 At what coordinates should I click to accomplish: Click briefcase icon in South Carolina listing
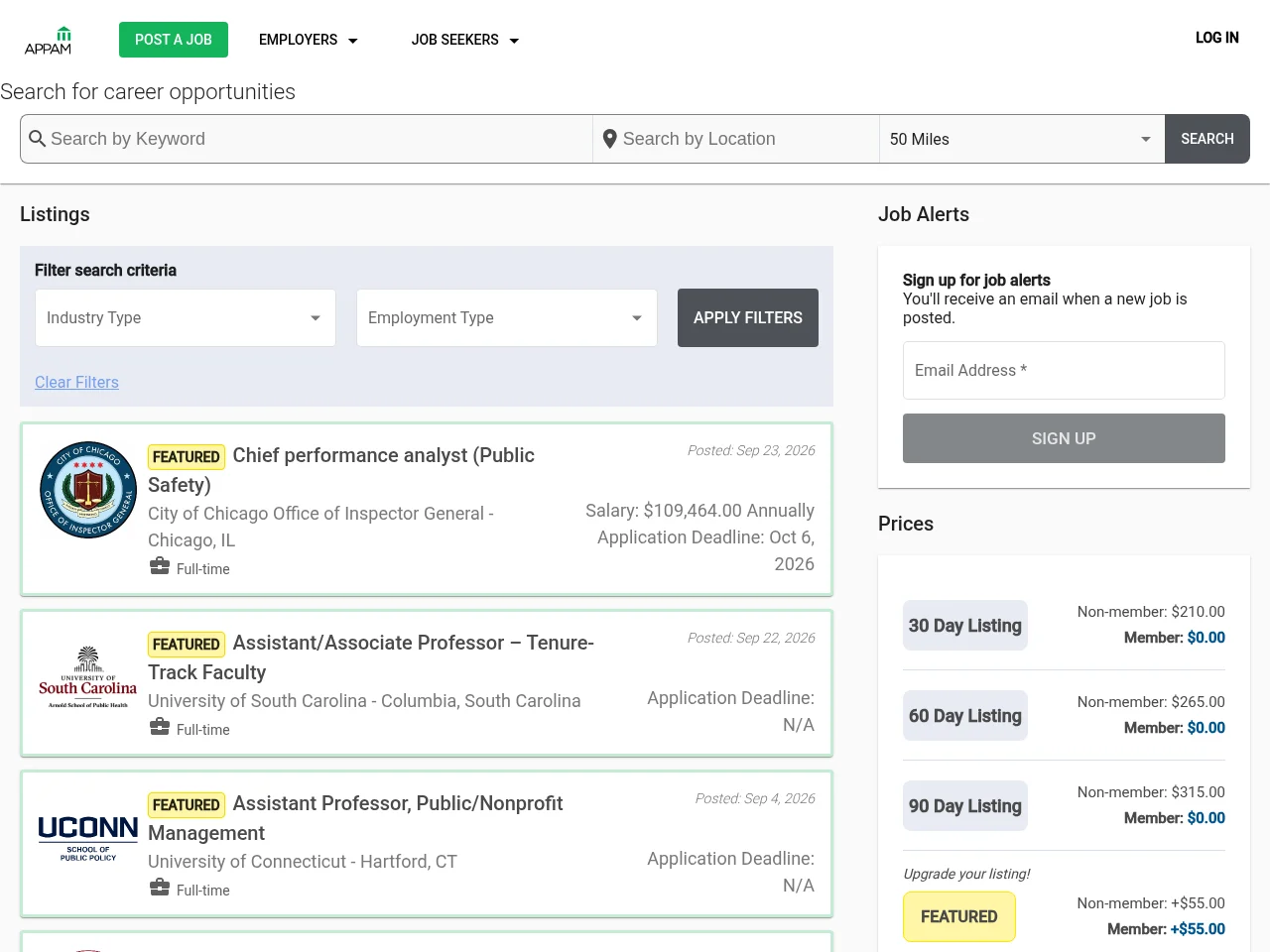[160, 727]
